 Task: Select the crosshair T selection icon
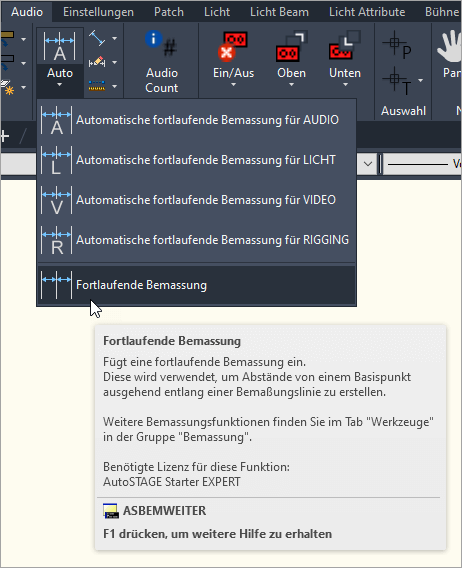point(397,80)
